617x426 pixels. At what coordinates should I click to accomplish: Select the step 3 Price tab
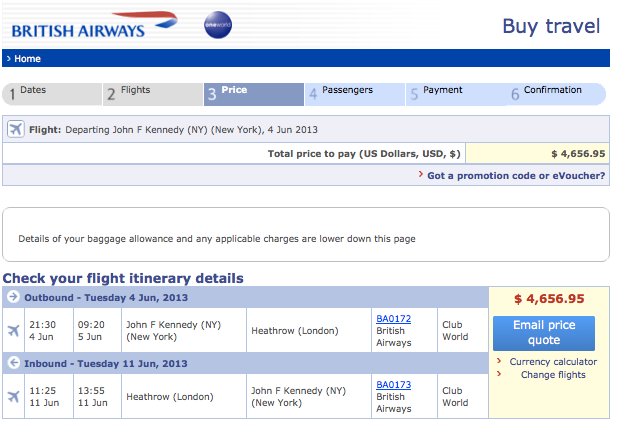click(x=253, y=94)
